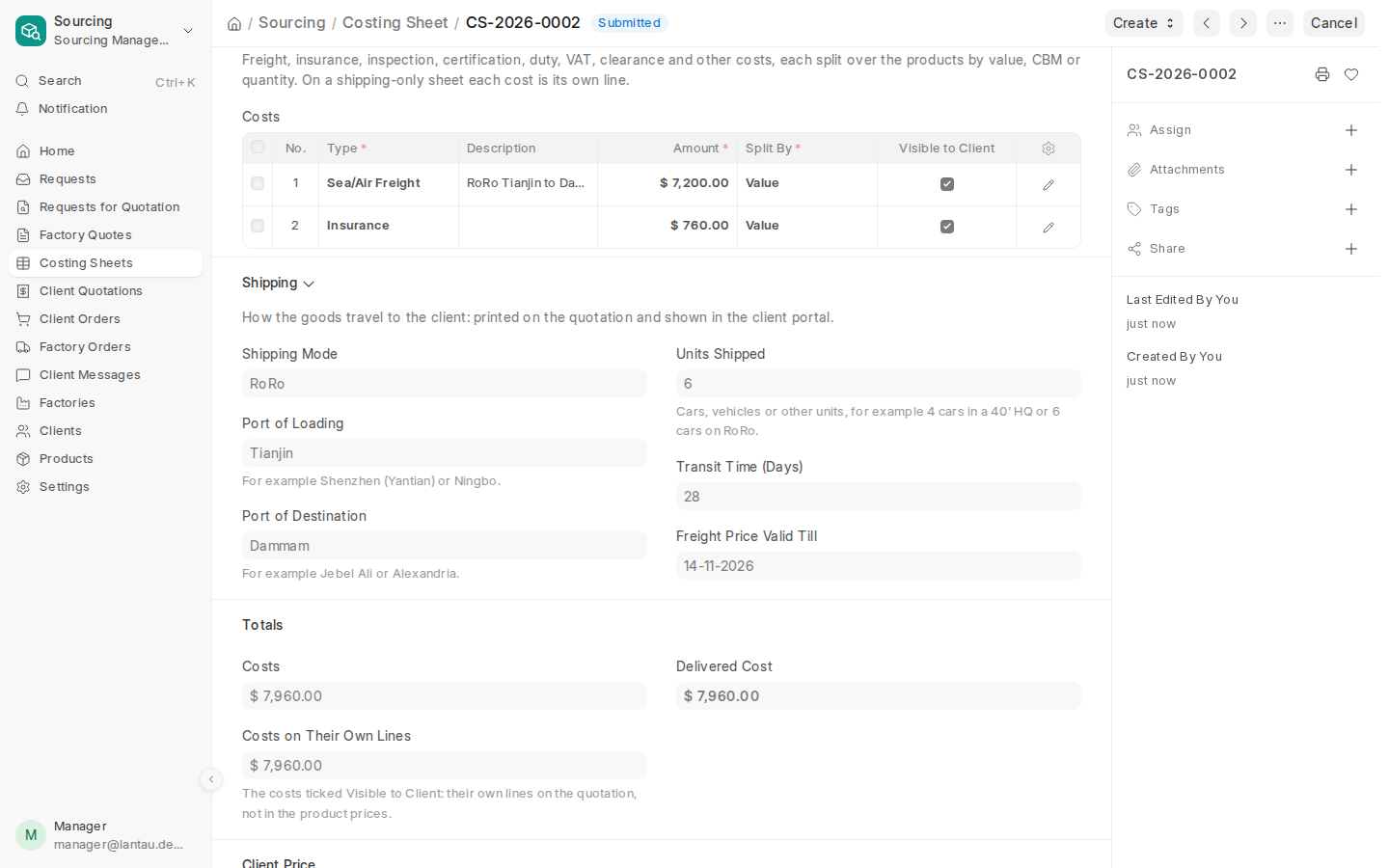Image resolution: width=1389 pixels, height=868 pixels.
Task: Add an attachment with the Attachments plus icon
Action: coord(1351,170)
